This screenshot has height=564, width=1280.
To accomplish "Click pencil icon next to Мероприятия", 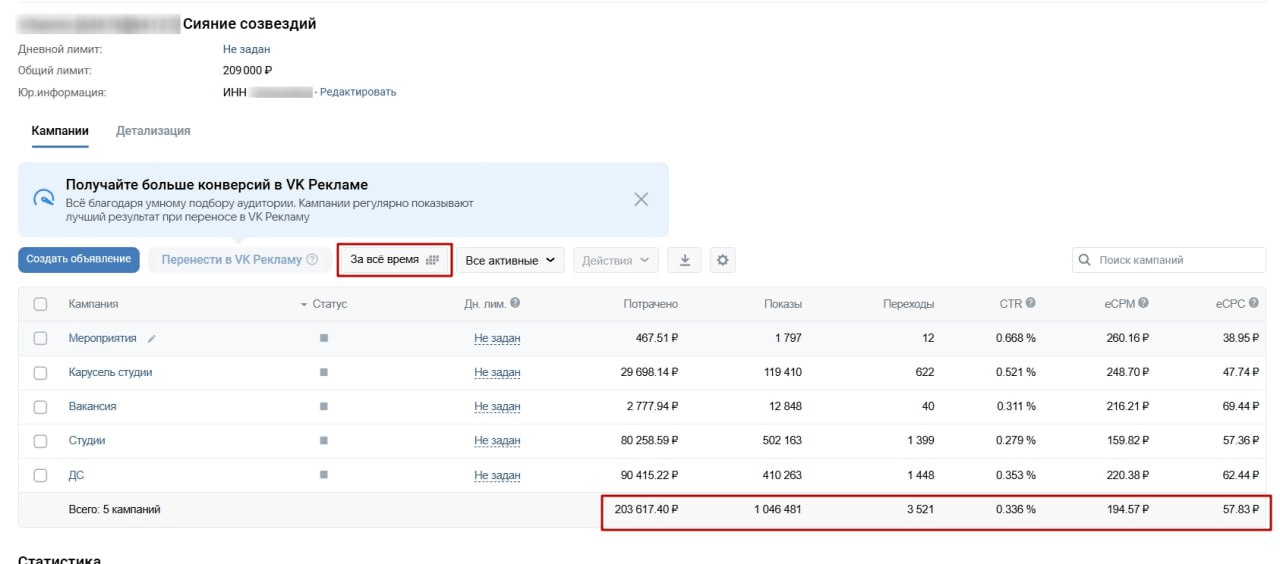I will [x=152, y=339].
